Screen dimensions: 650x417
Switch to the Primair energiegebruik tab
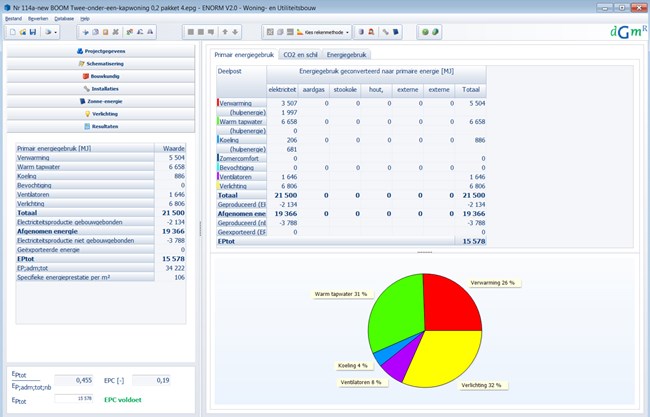pyautogui.click(x=244, y=55)
